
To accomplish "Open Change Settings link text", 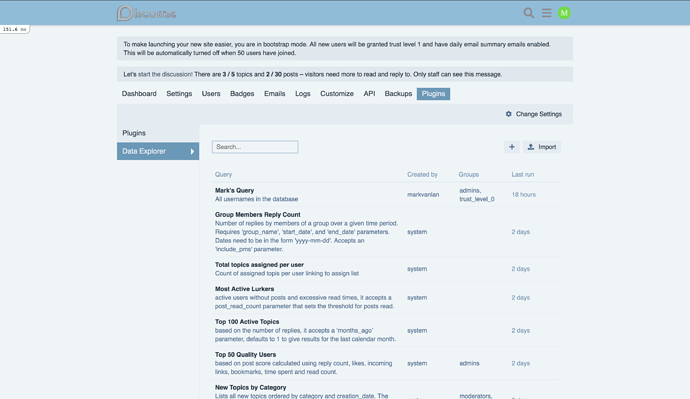I will pos(539,114).
